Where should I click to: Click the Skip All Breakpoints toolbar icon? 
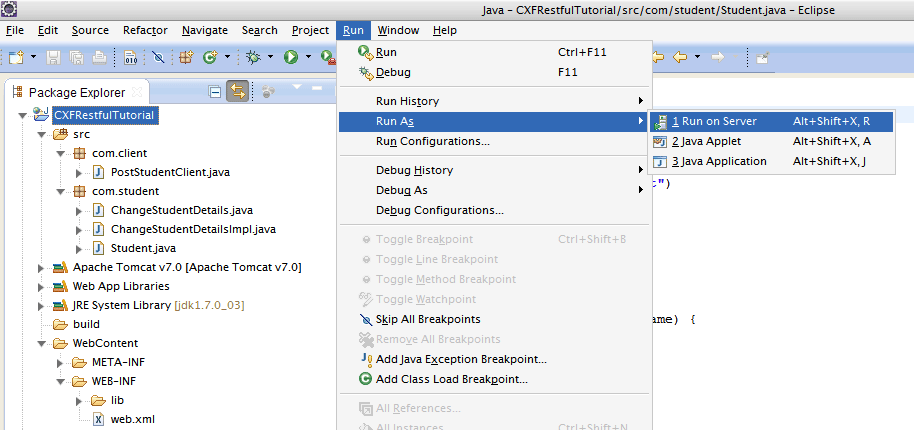point(158,58)
